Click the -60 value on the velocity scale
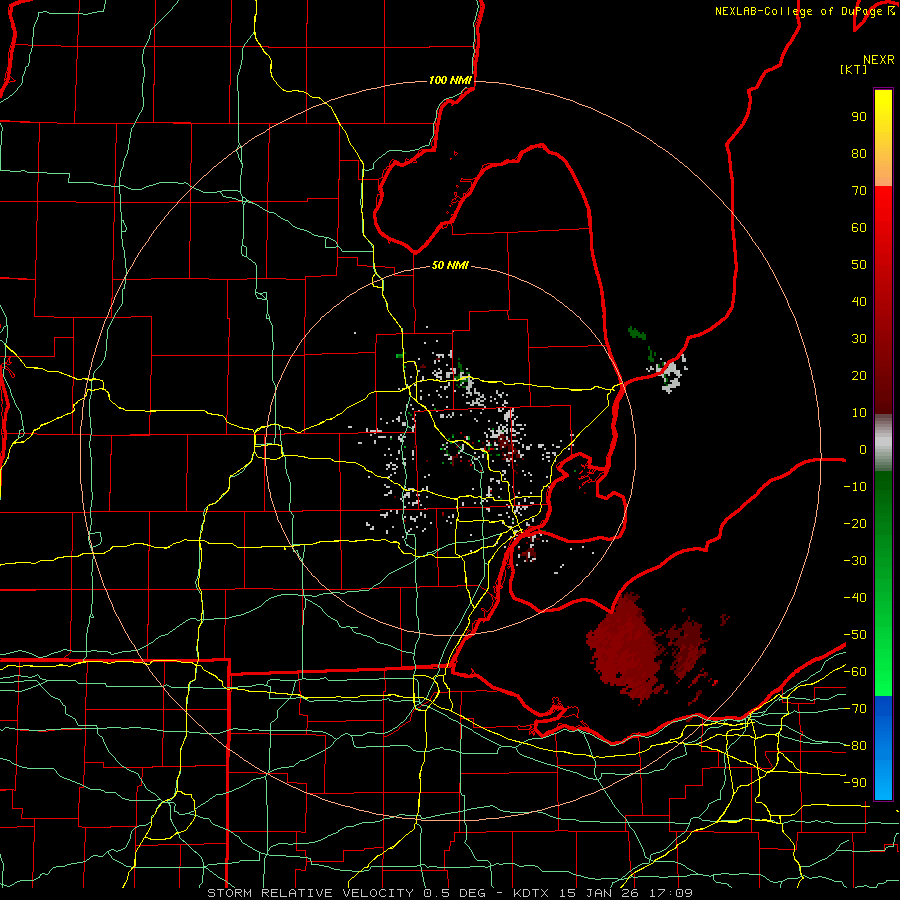The image size is (900, 900). click(x=855, y=672)
